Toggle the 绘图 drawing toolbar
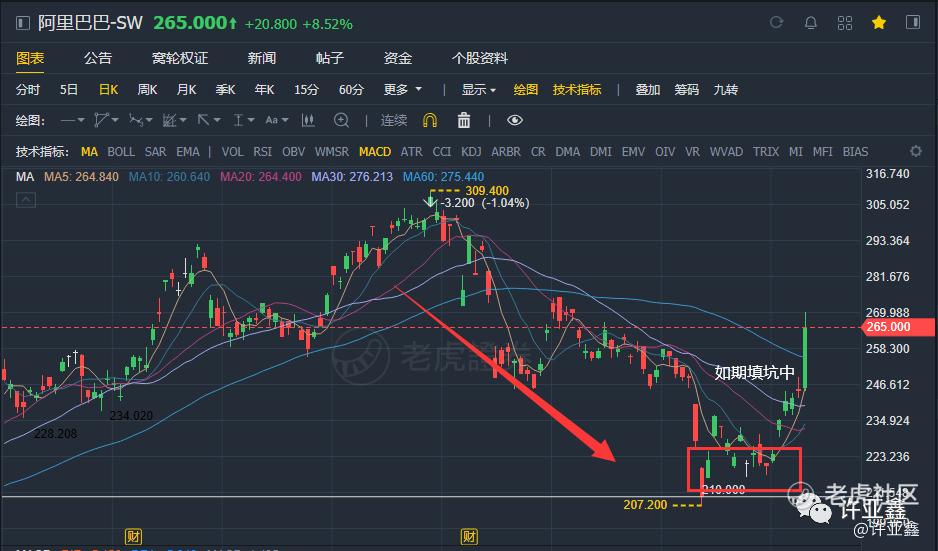This screenshot has width=938, height=551. (x=526, y=90)
